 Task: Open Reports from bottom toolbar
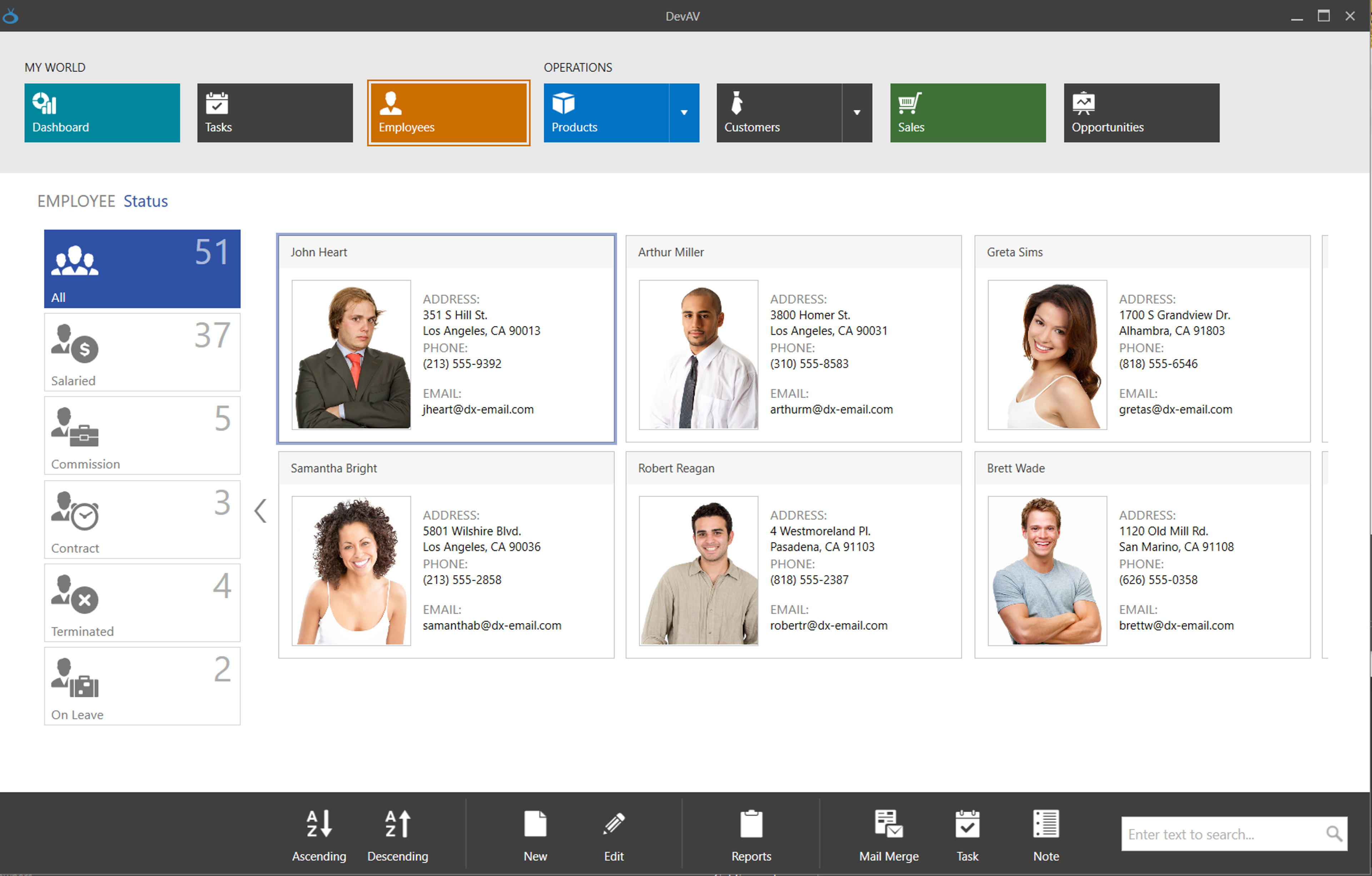(751, 835)
